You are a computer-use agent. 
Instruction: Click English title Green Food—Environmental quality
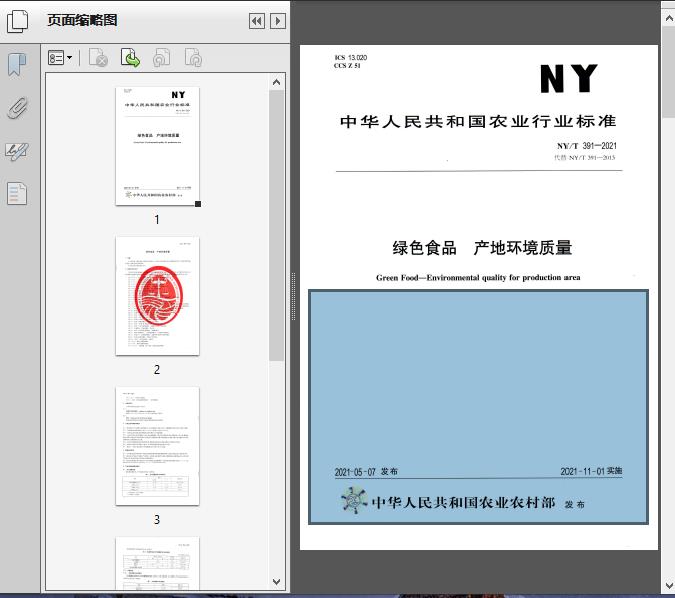click(478, 278)
